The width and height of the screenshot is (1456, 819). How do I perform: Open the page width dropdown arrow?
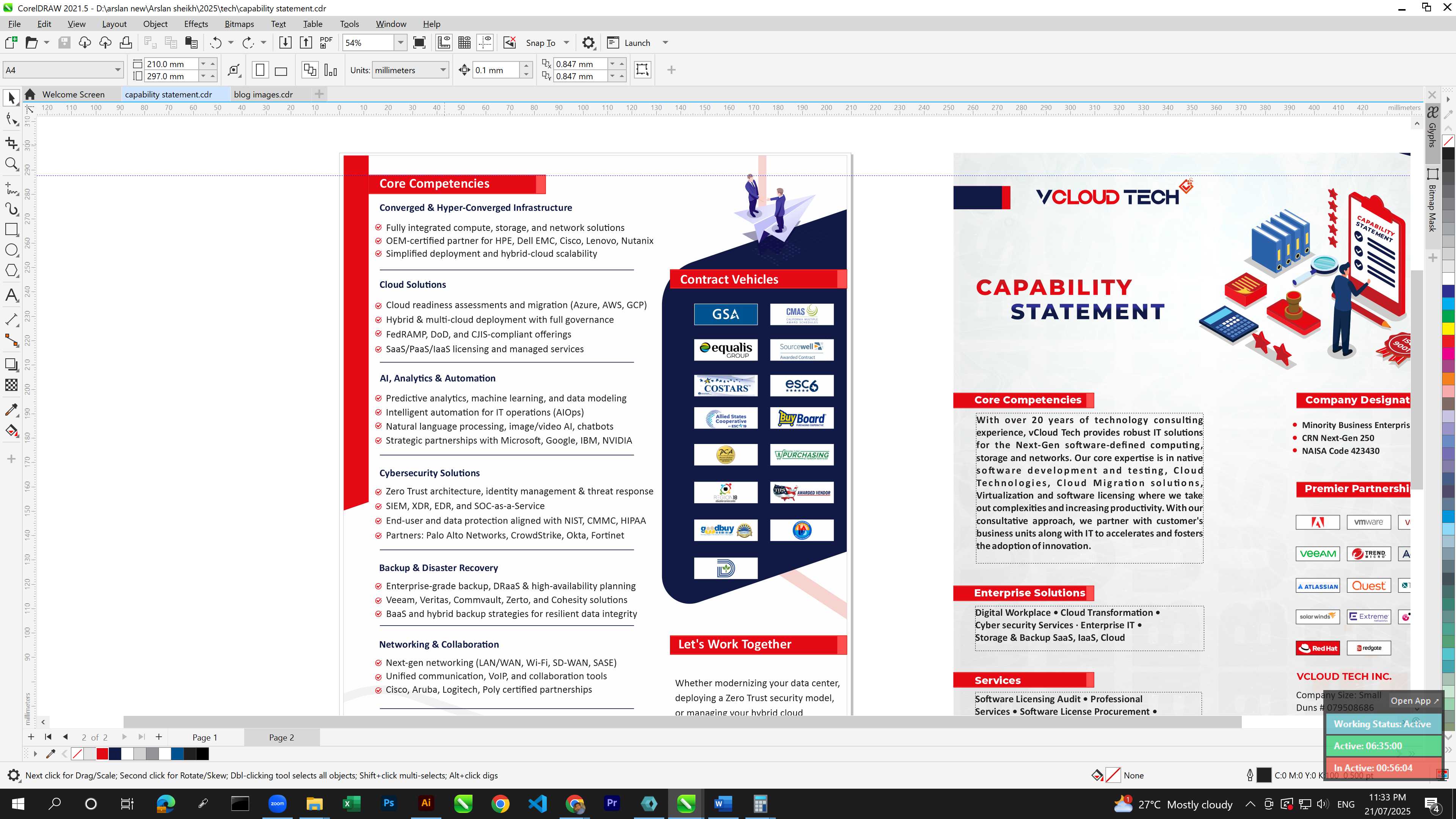pyautogui.click(x=203, y=64)
